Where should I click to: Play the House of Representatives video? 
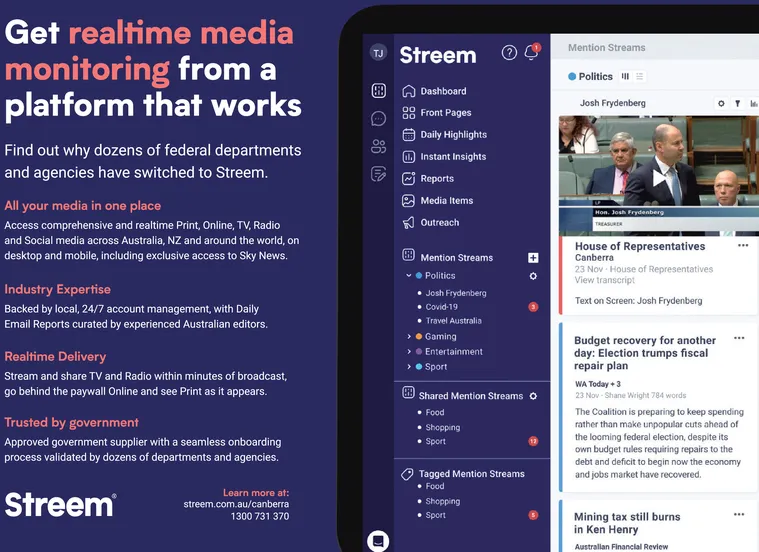click(x=659, y=178)
